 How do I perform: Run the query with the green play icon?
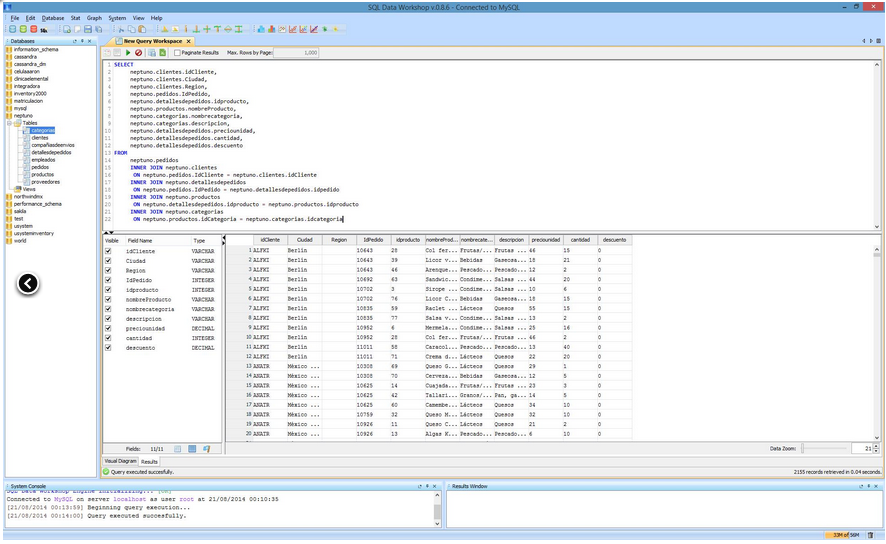[x=128, y=52]
